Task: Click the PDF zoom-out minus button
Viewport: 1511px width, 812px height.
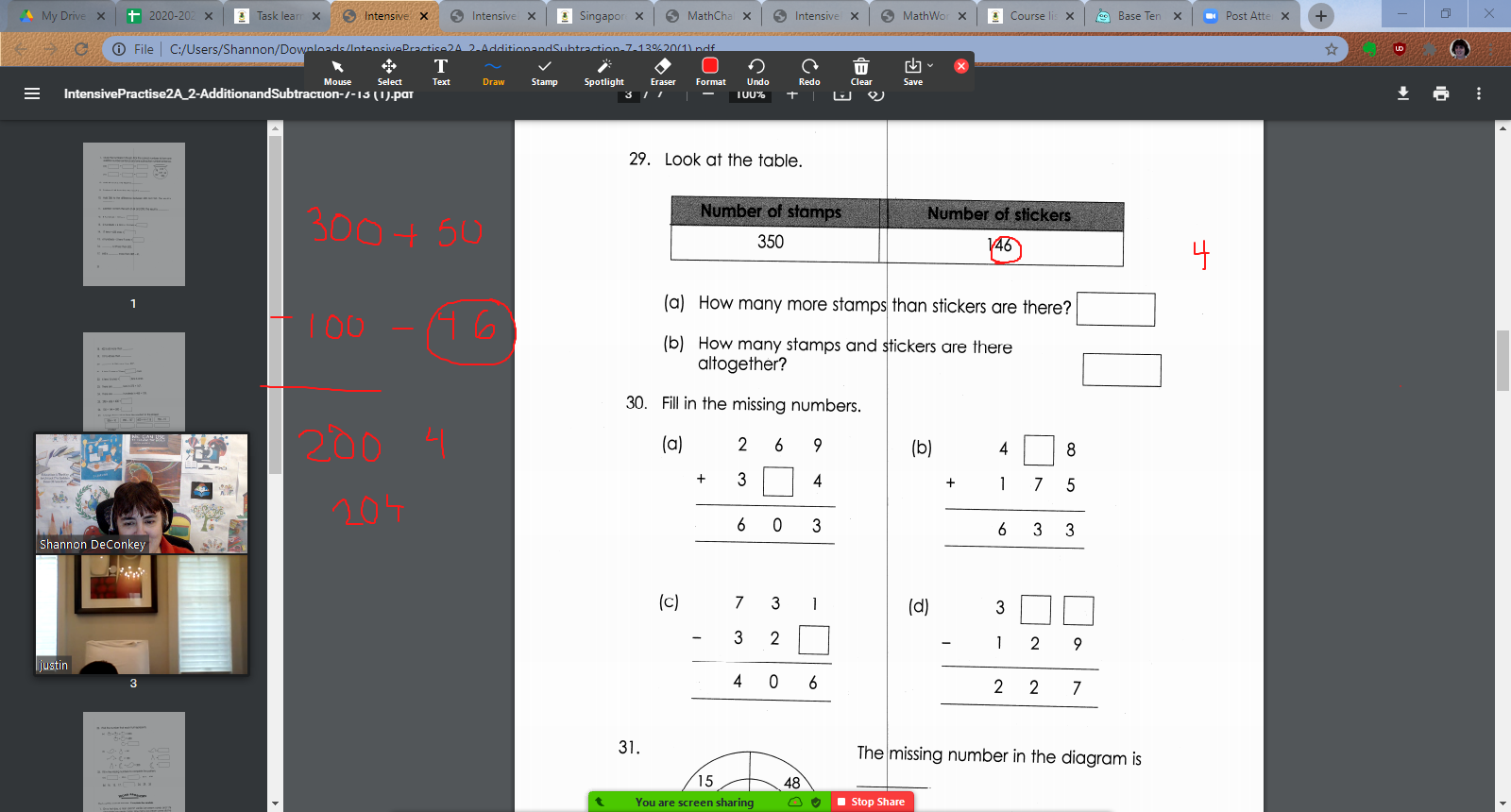Action: tap(708, 95)
